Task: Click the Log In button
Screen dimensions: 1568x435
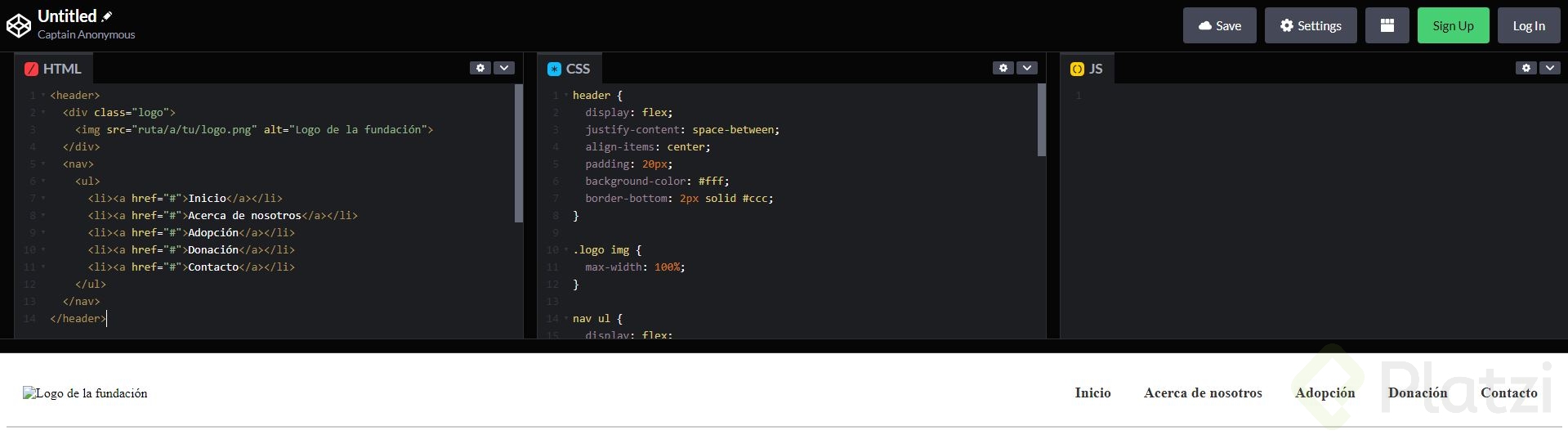Action: pyautogui.click(x=1528, y=25)
